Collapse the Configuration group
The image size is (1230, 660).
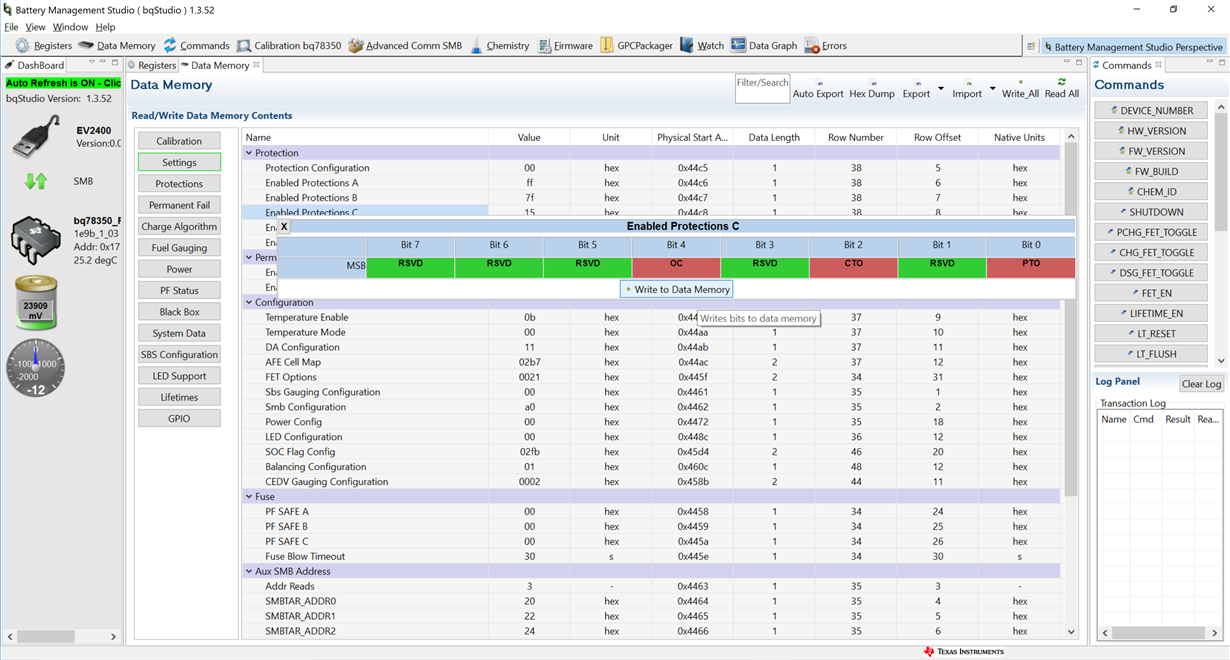pos(249,302)
